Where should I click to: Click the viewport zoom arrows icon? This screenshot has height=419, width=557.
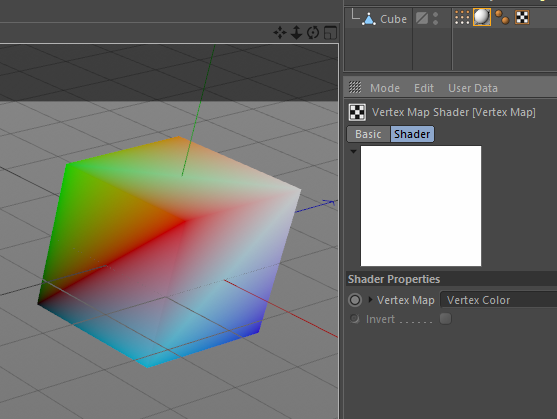296,33
